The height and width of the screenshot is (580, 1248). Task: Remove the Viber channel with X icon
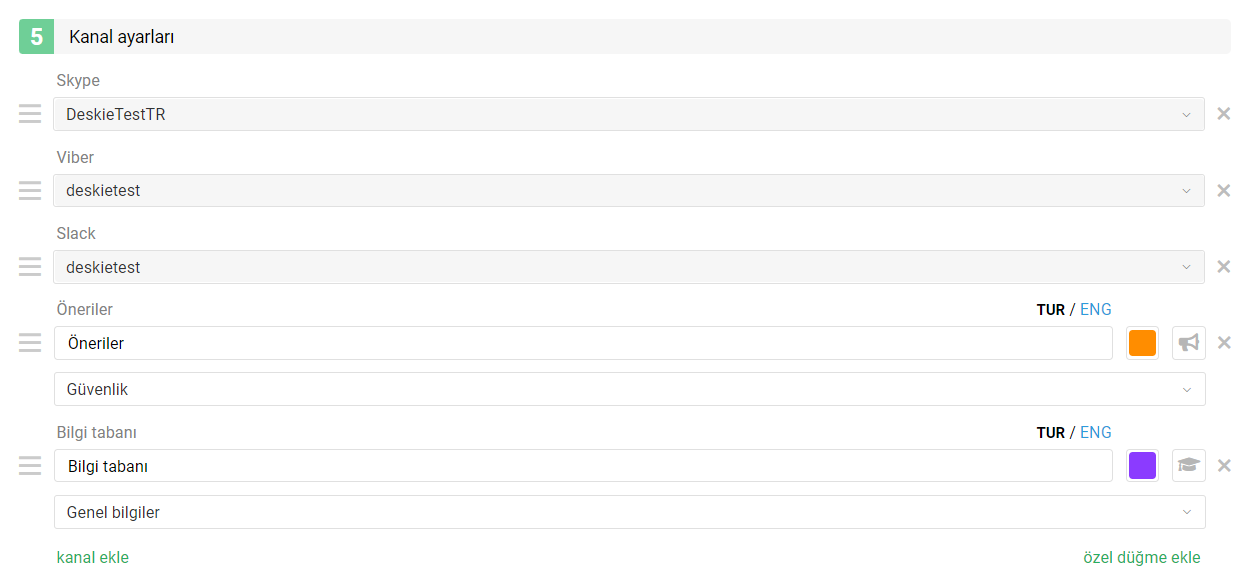(x=1223, y=190)
